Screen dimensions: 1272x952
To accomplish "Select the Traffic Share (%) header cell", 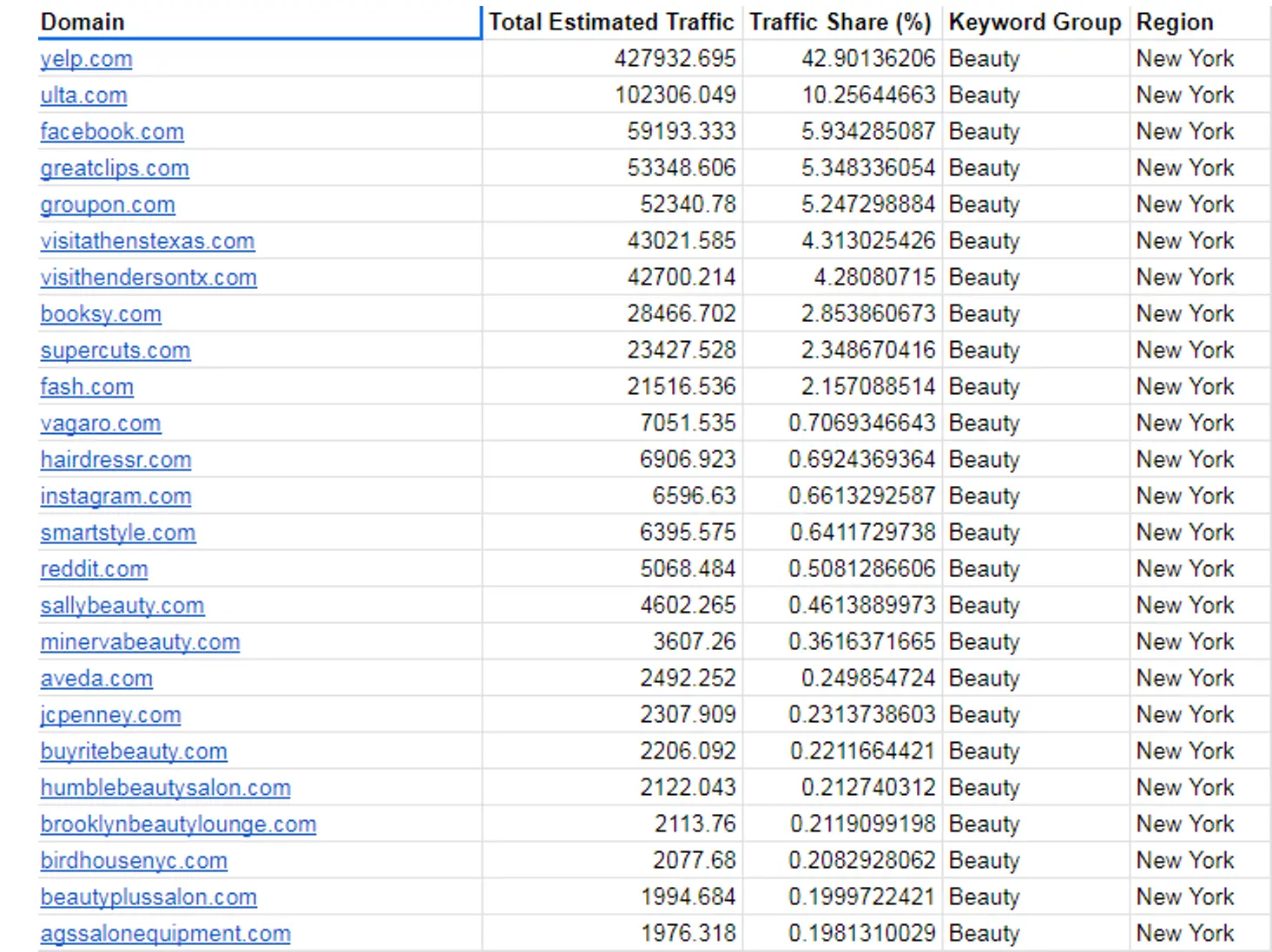I will 840,22.
